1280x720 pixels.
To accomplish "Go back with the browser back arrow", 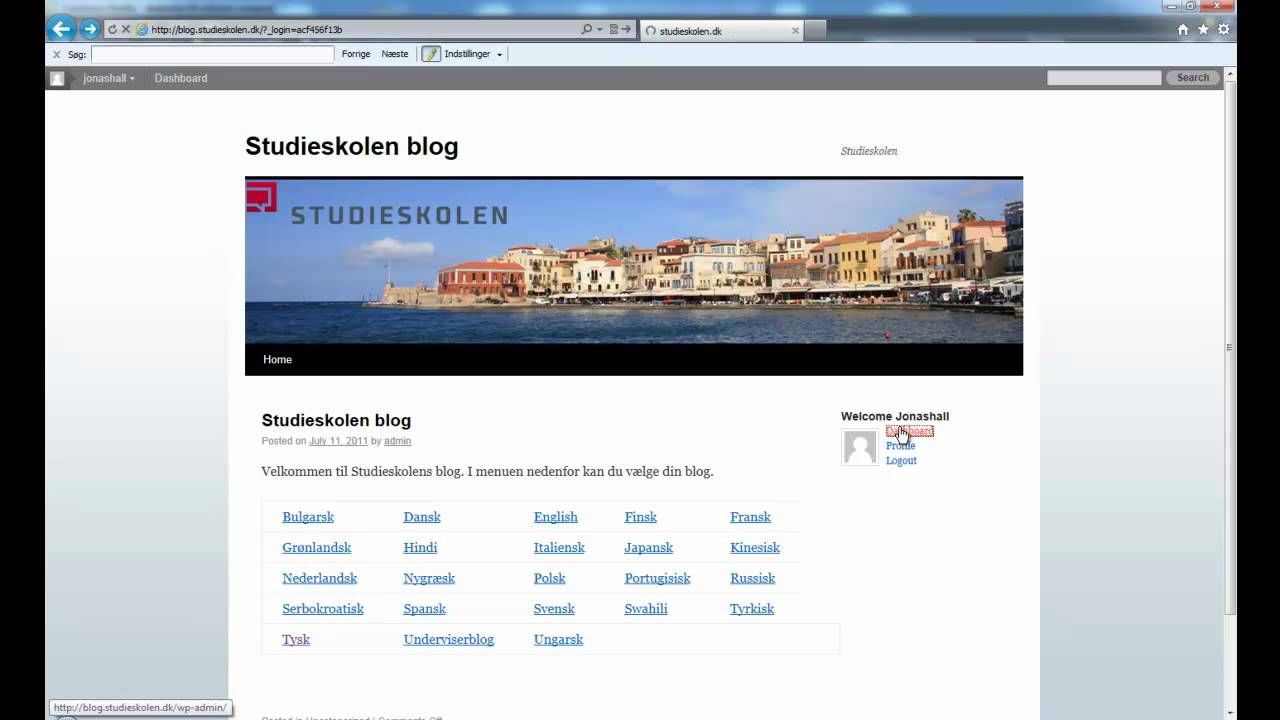I will coord(60,29).
